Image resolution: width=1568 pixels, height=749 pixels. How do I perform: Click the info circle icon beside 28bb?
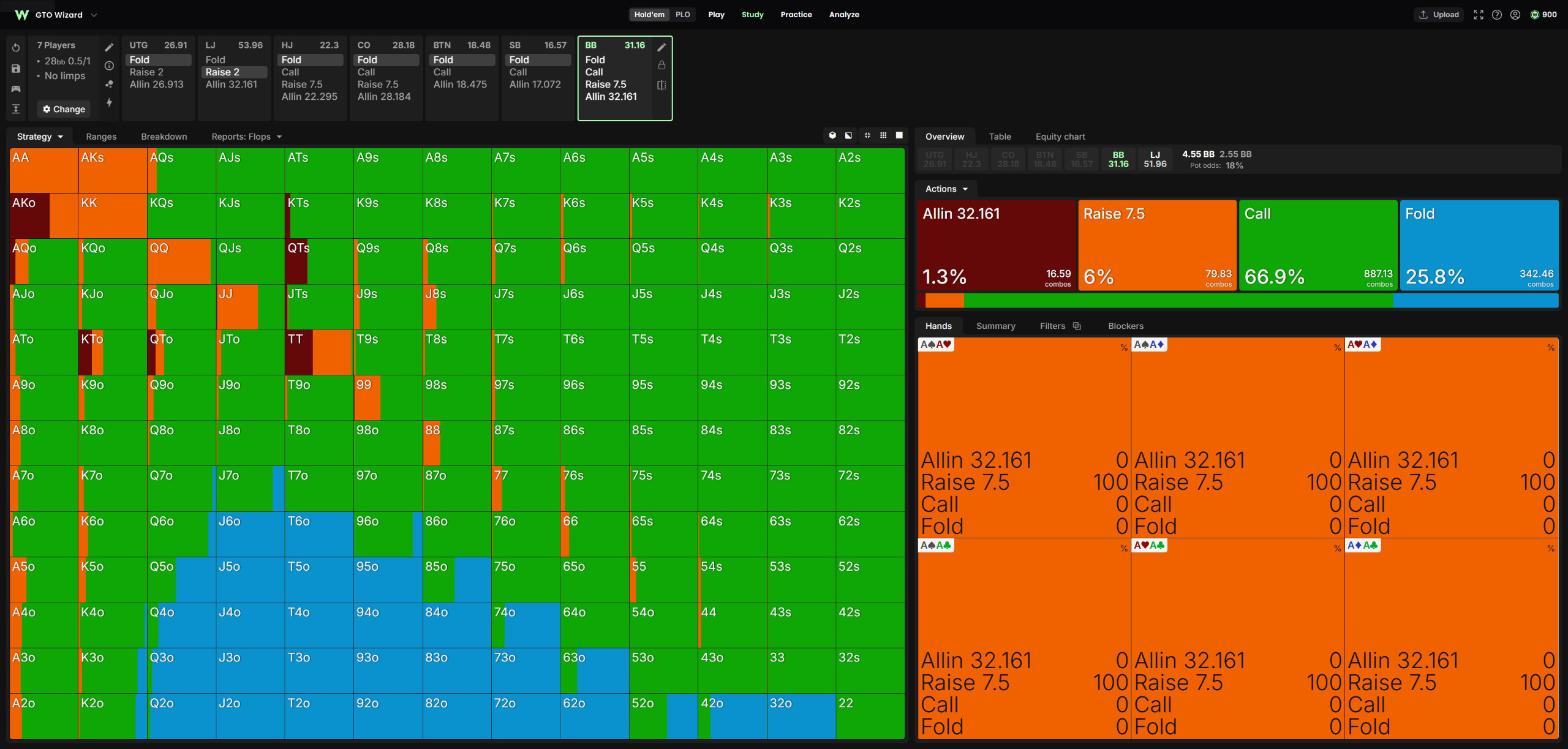(109, 66)
